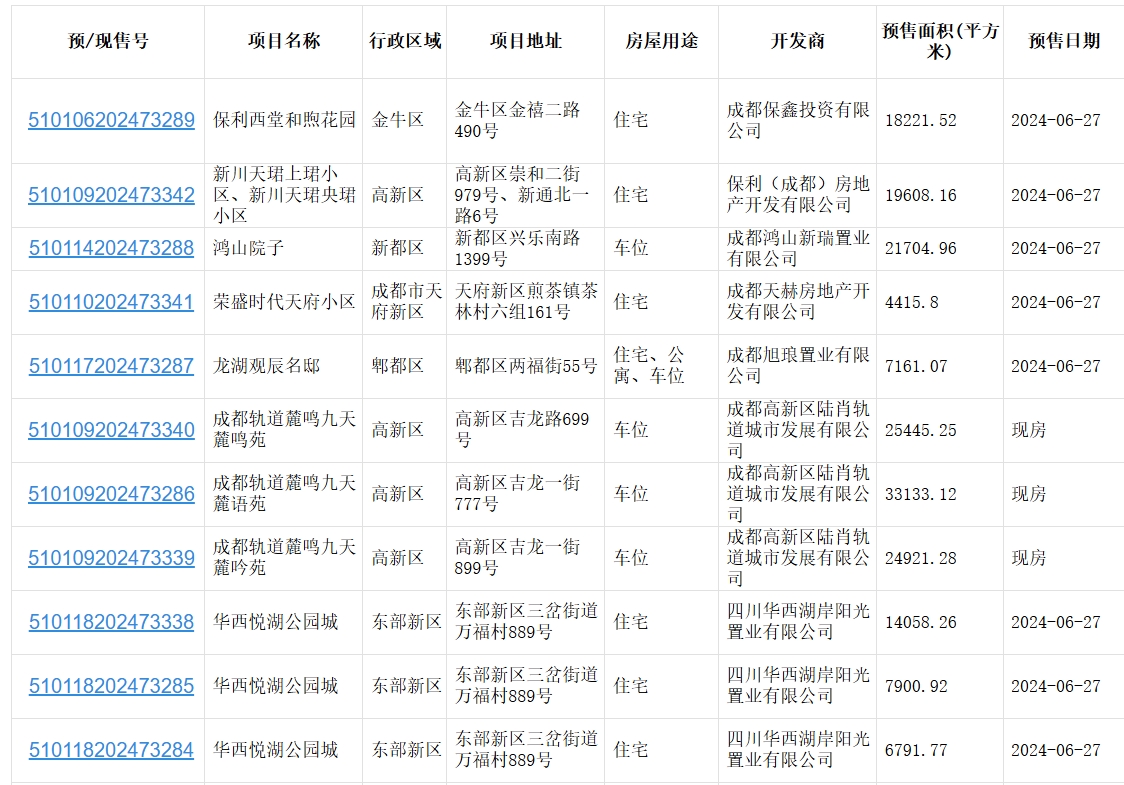Viewport: 1124px width, 785px height.
Task: Click the 房屋用途 column header
Action: 662,41
